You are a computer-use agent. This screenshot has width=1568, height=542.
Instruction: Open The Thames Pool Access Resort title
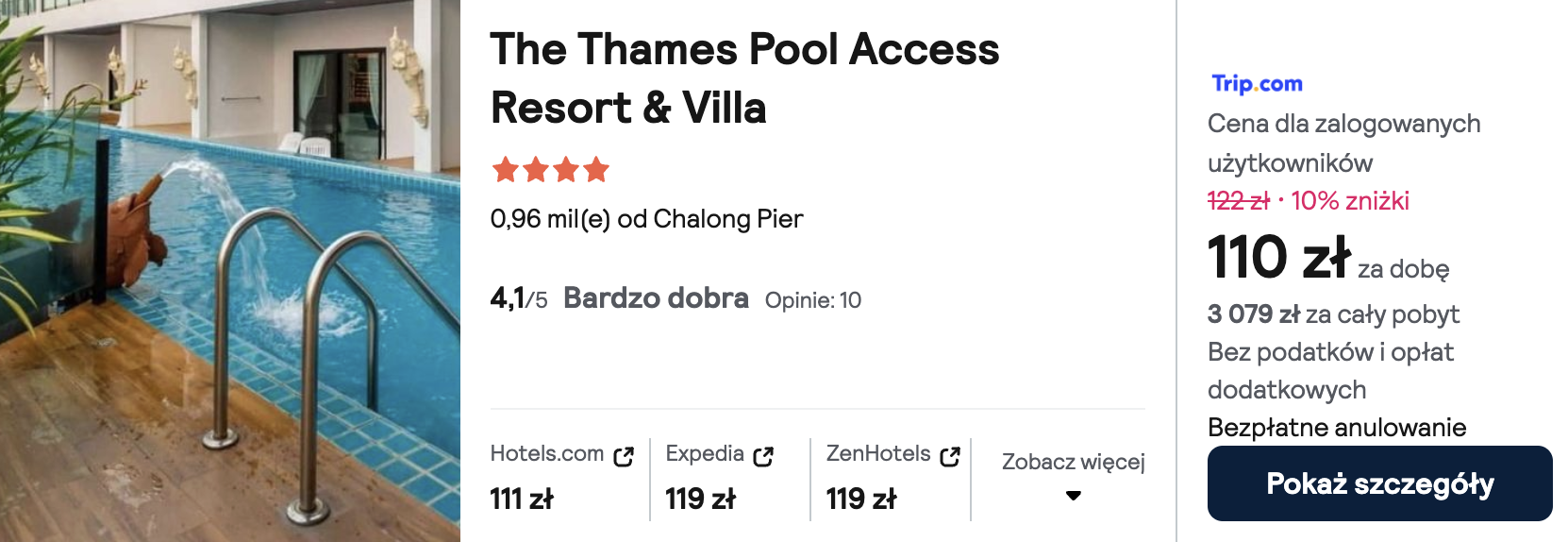click(x=744, y=78)
